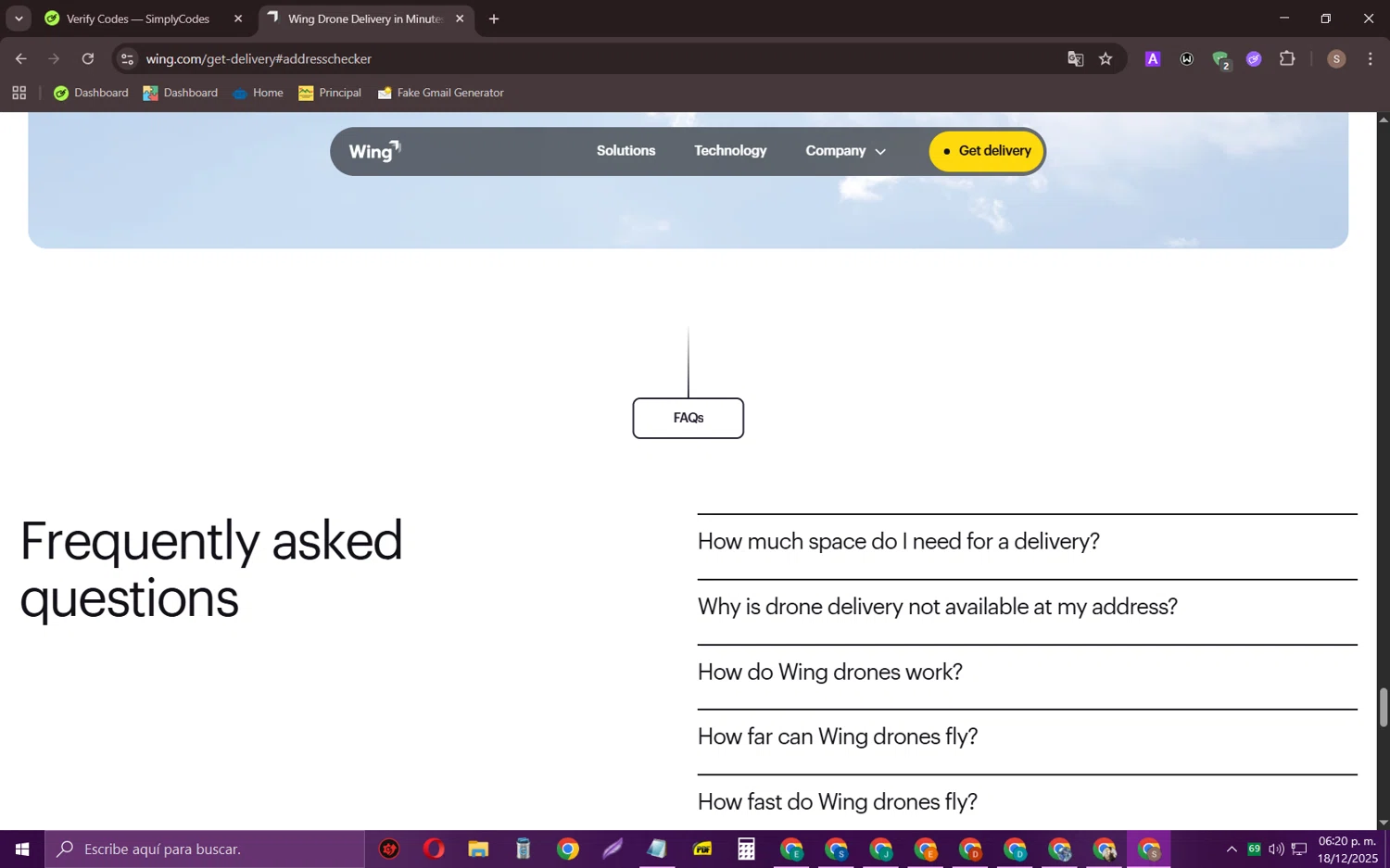Open the purple feather app in taskbar
Image resolution: width=1390 pixels, height=868 pixels.
click(x=613, y=849)
